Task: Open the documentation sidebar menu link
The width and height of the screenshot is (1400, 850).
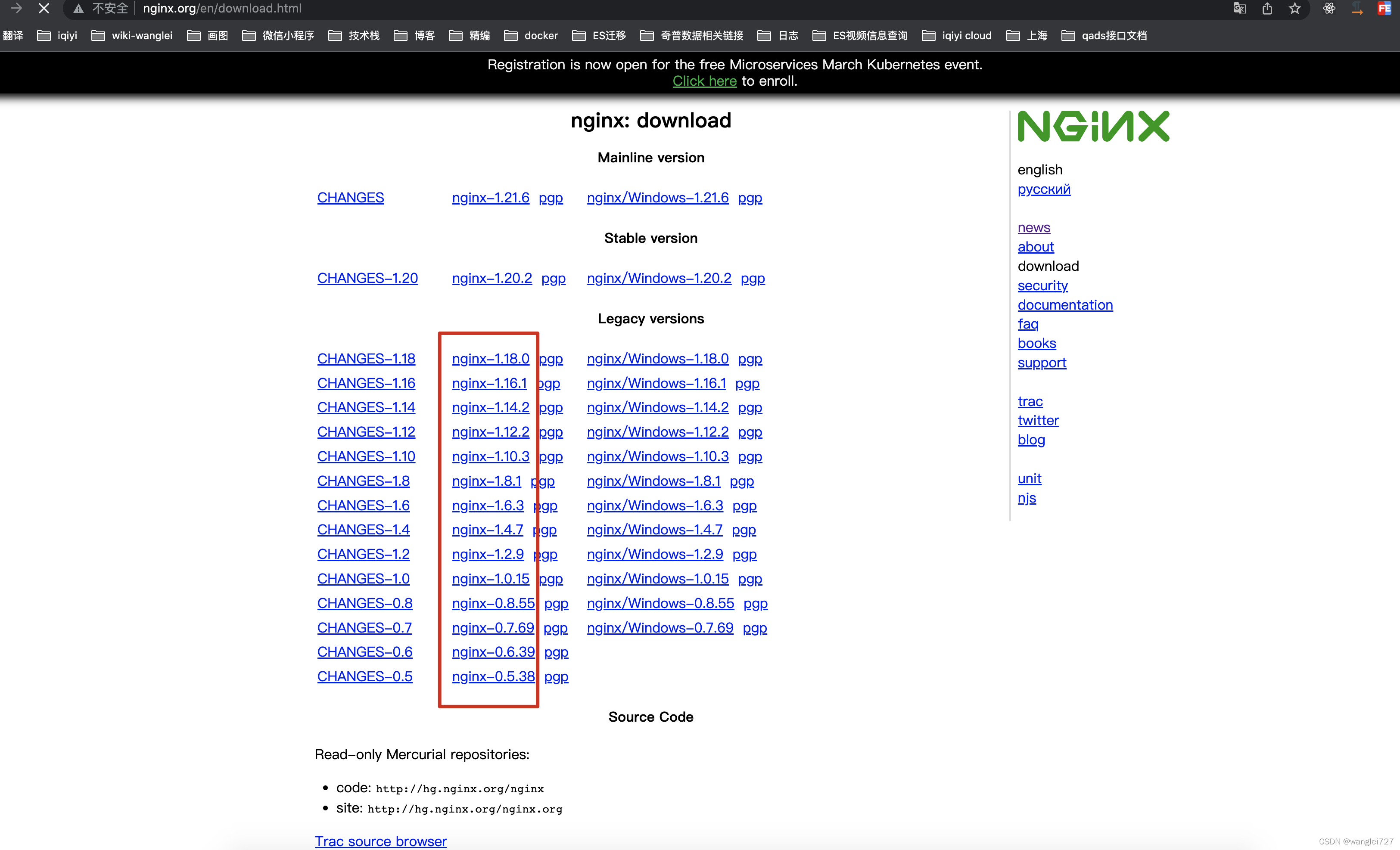Action: [1064, 305]
